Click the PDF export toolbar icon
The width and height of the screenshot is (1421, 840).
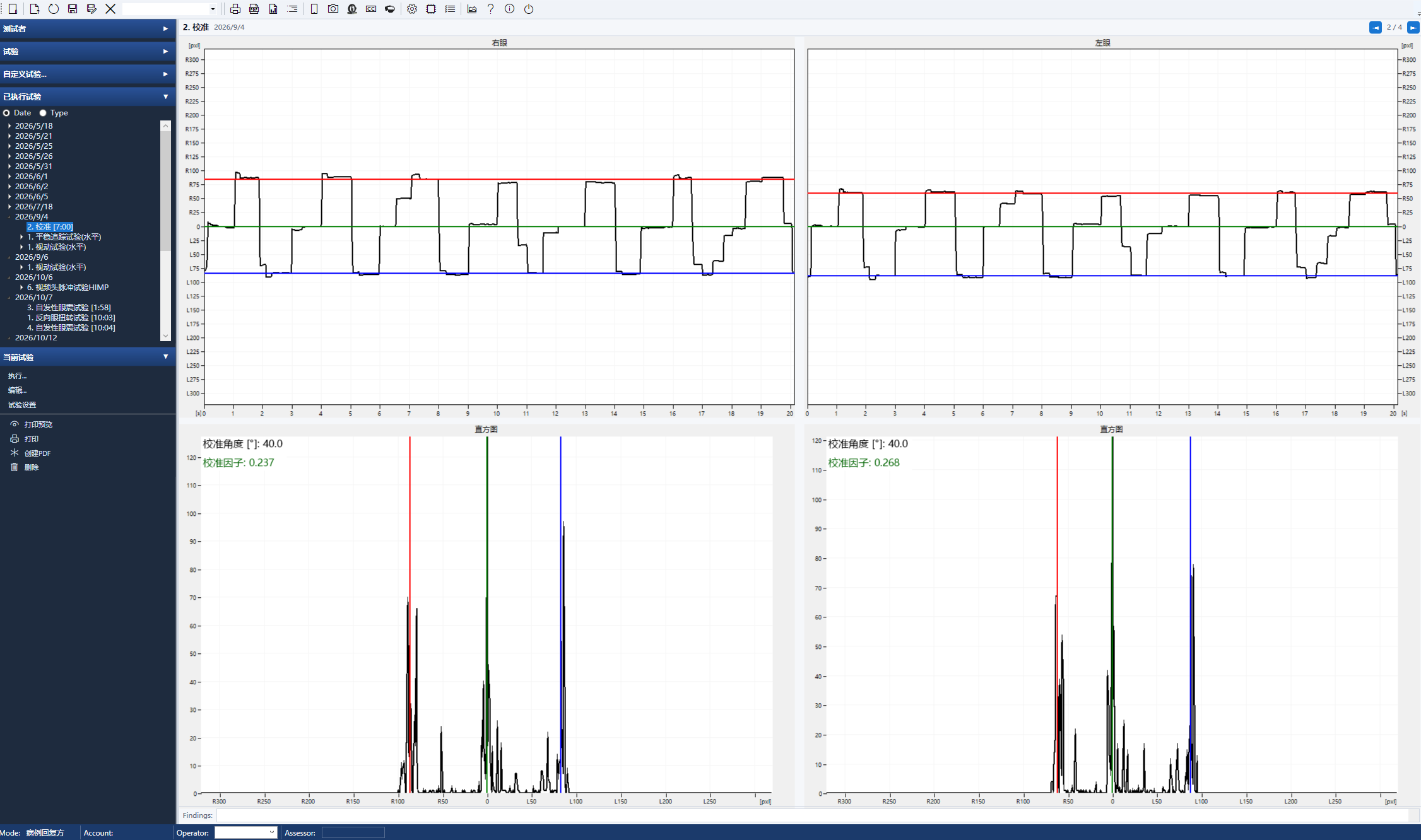(x=254, y=9)
